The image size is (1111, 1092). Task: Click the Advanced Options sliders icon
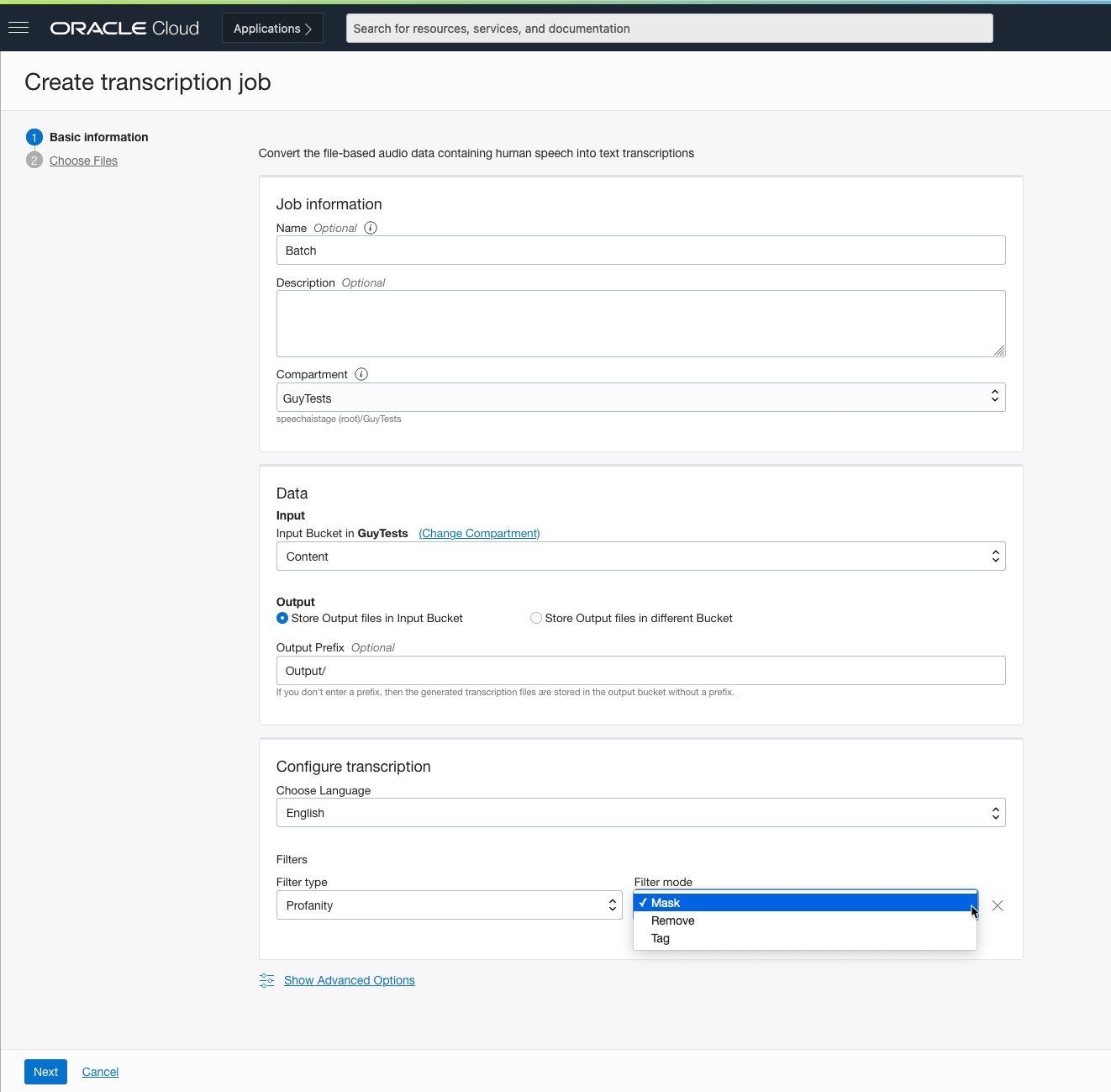click(267, 980)
